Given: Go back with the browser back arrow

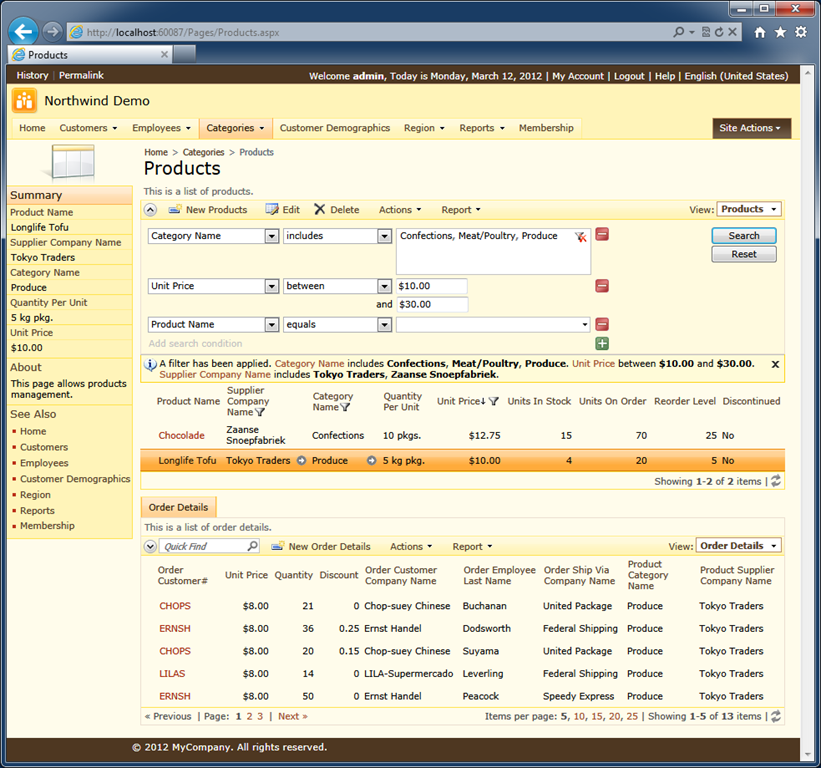Looking at the screenshot, I should point(23,31).
